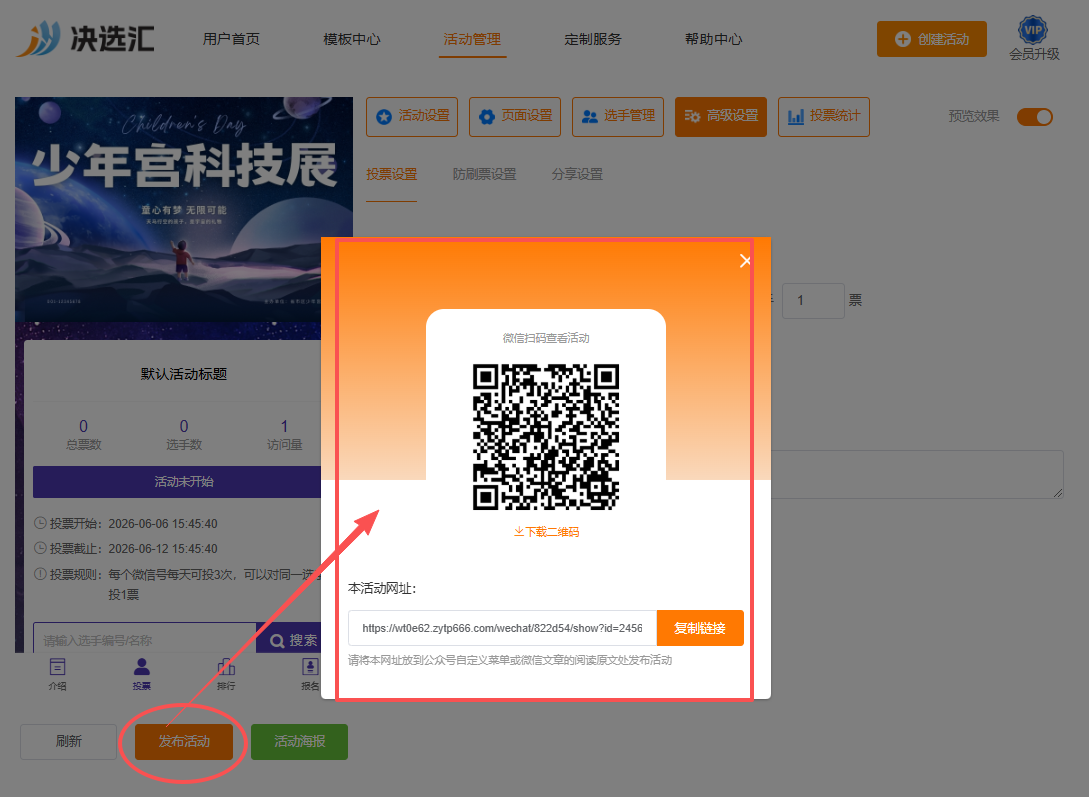Switch to 分享设置 tab
Image resolution: width=1089 pixels, height=797 pixels.
point(577,174)
